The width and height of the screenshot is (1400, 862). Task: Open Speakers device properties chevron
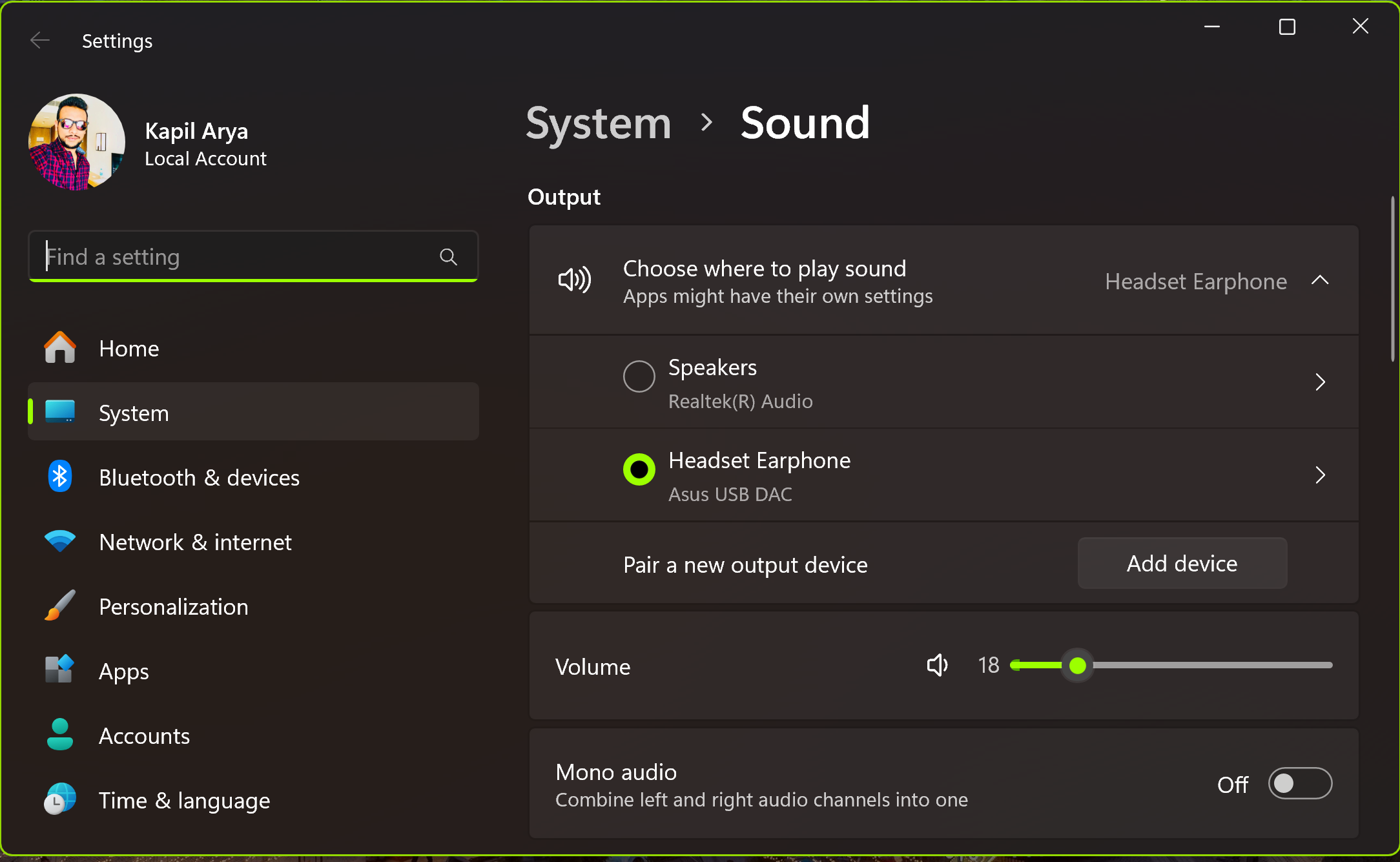[x=1320, y=382]
